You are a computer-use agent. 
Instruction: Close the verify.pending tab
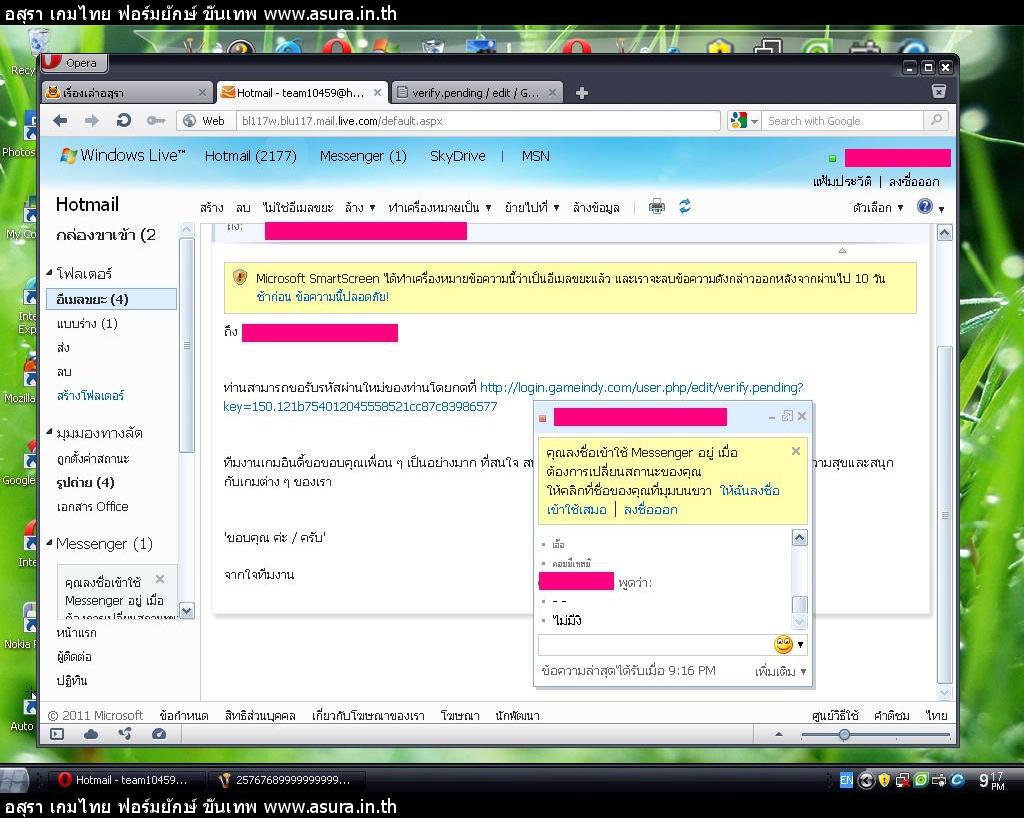tap(552, 93)
